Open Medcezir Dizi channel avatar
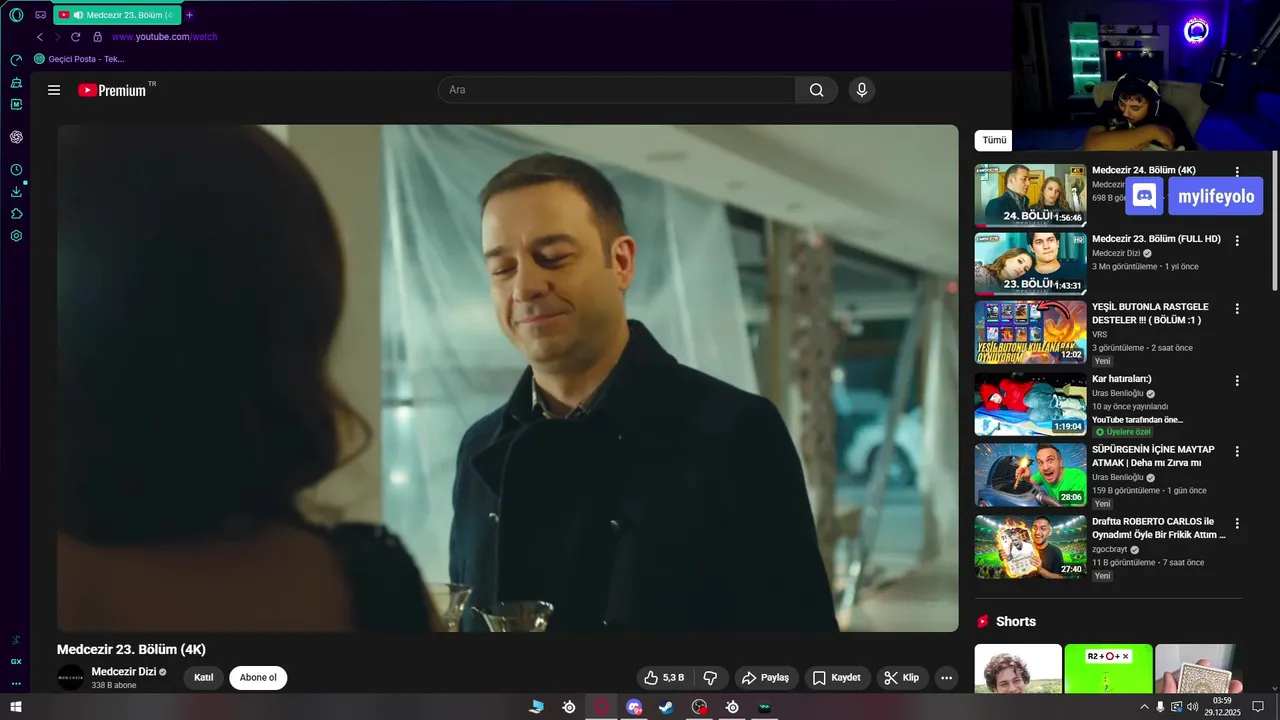The height and width of the screenshot is (720, 1280). pyautogui.click(x=71, y=678)
